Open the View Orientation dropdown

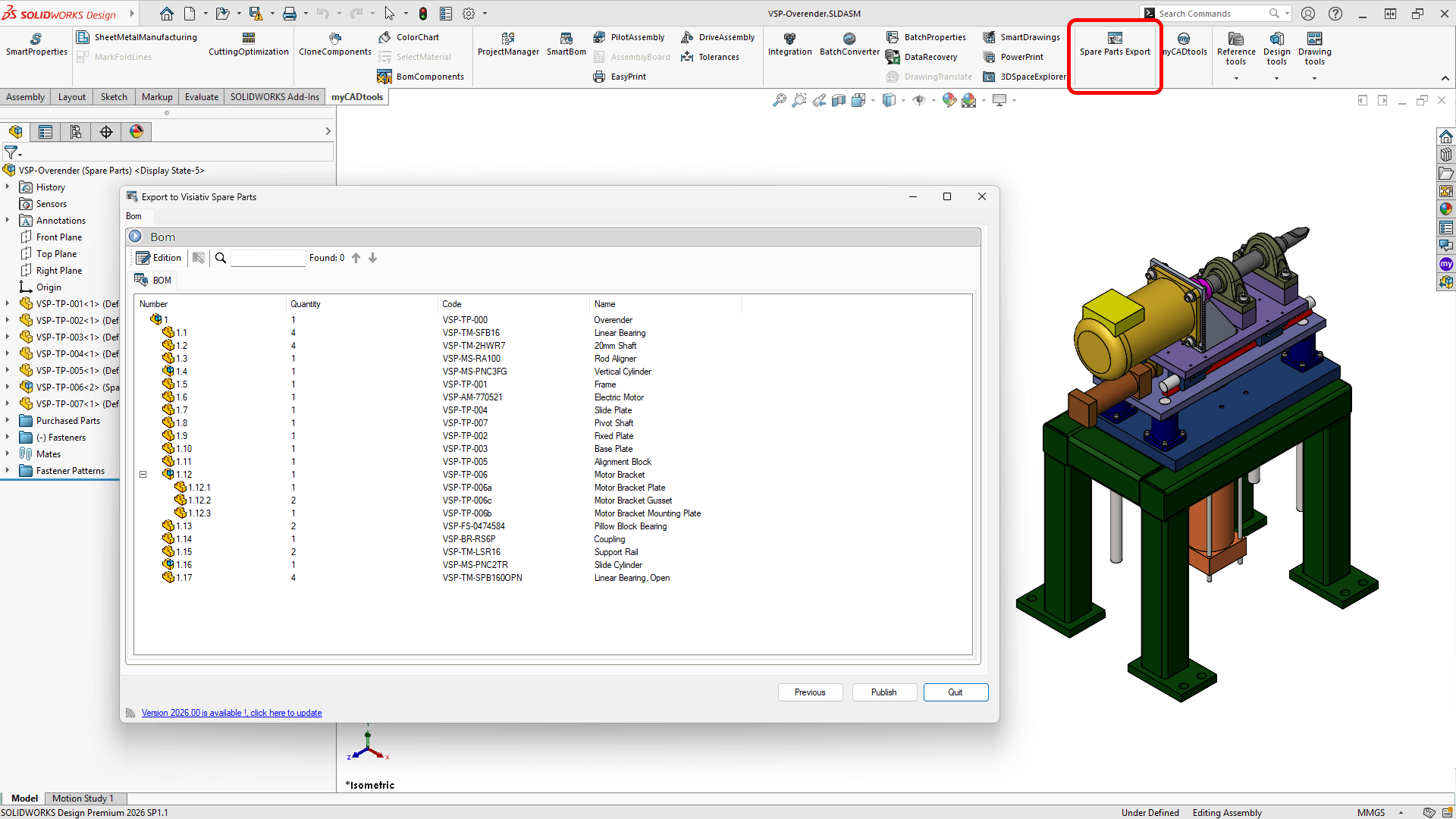[x=902, y=99]
